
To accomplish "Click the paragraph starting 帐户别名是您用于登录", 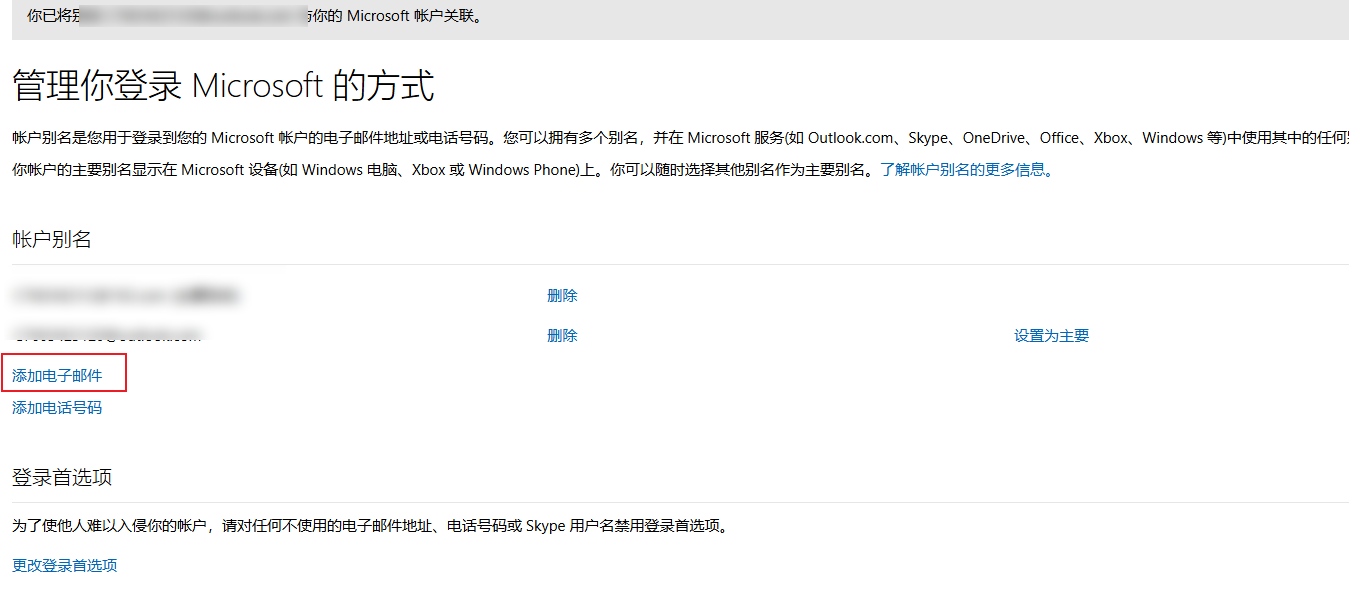I will coord(680,138).
